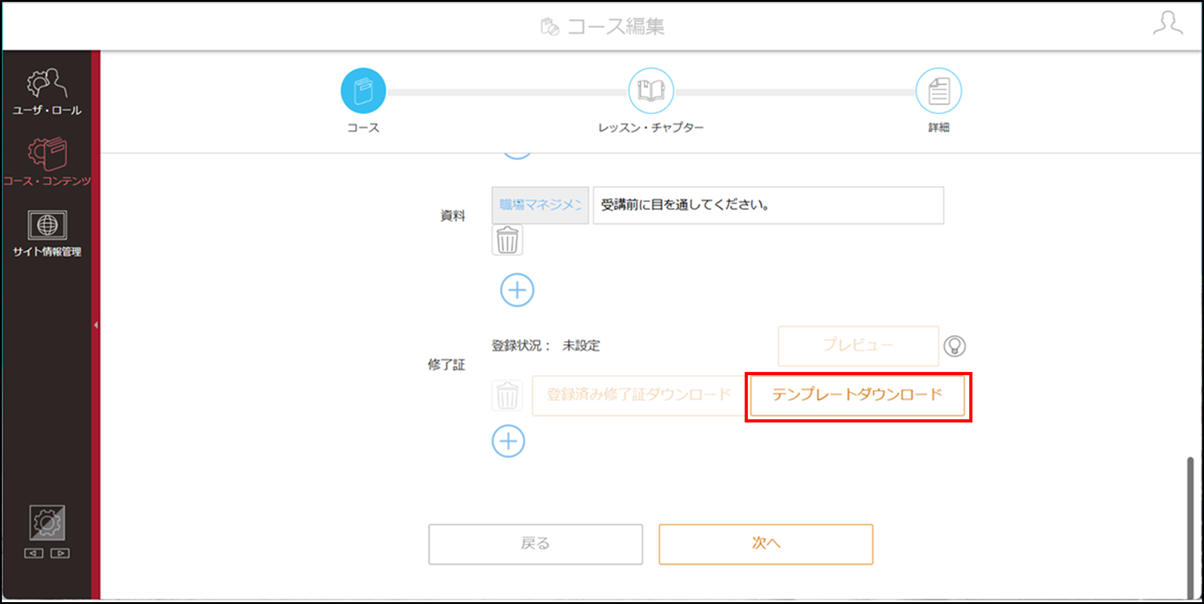
Task: Click the material description input field
Action: click(768, 205)
